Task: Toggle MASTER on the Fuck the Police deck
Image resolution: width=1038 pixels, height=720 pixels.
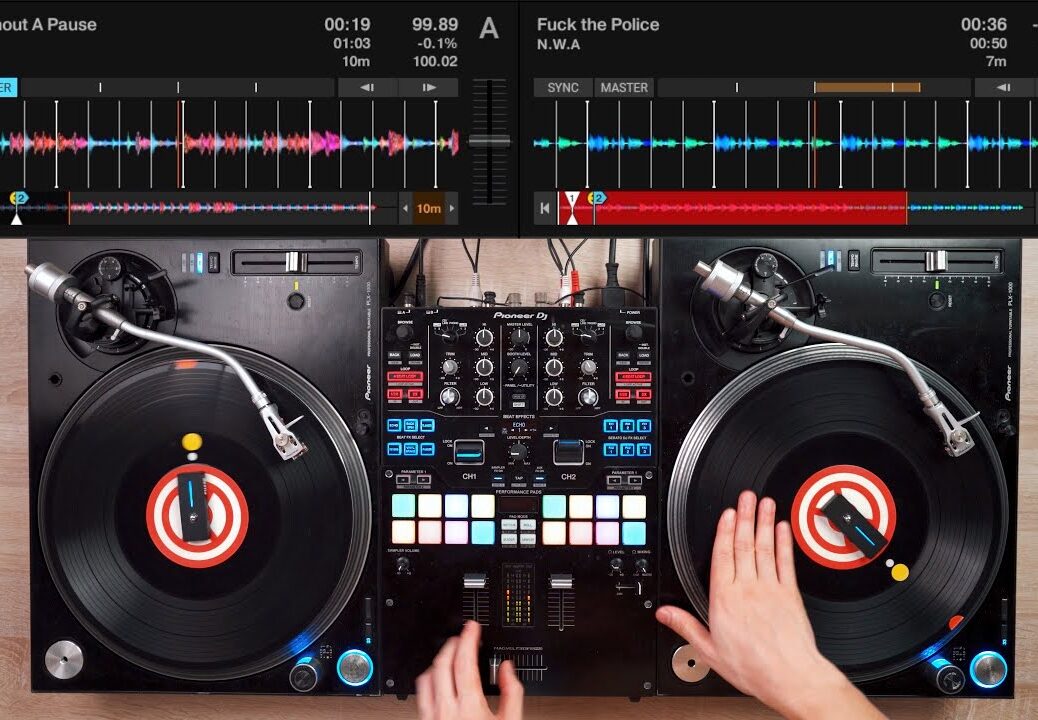Action: point(624,87)
